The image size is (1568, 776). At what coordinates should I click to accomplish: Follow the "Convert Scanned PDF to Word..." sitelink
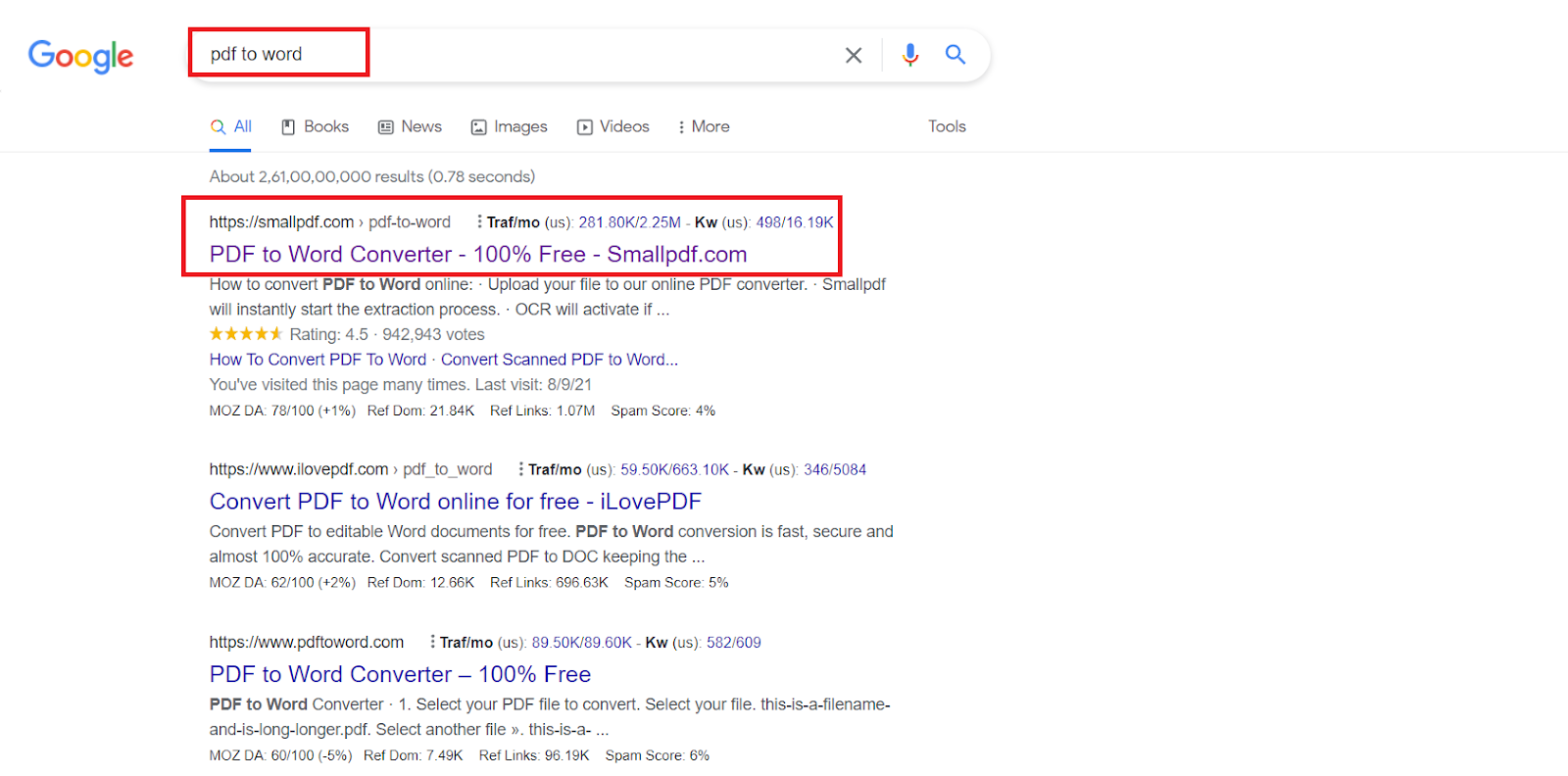560,360
